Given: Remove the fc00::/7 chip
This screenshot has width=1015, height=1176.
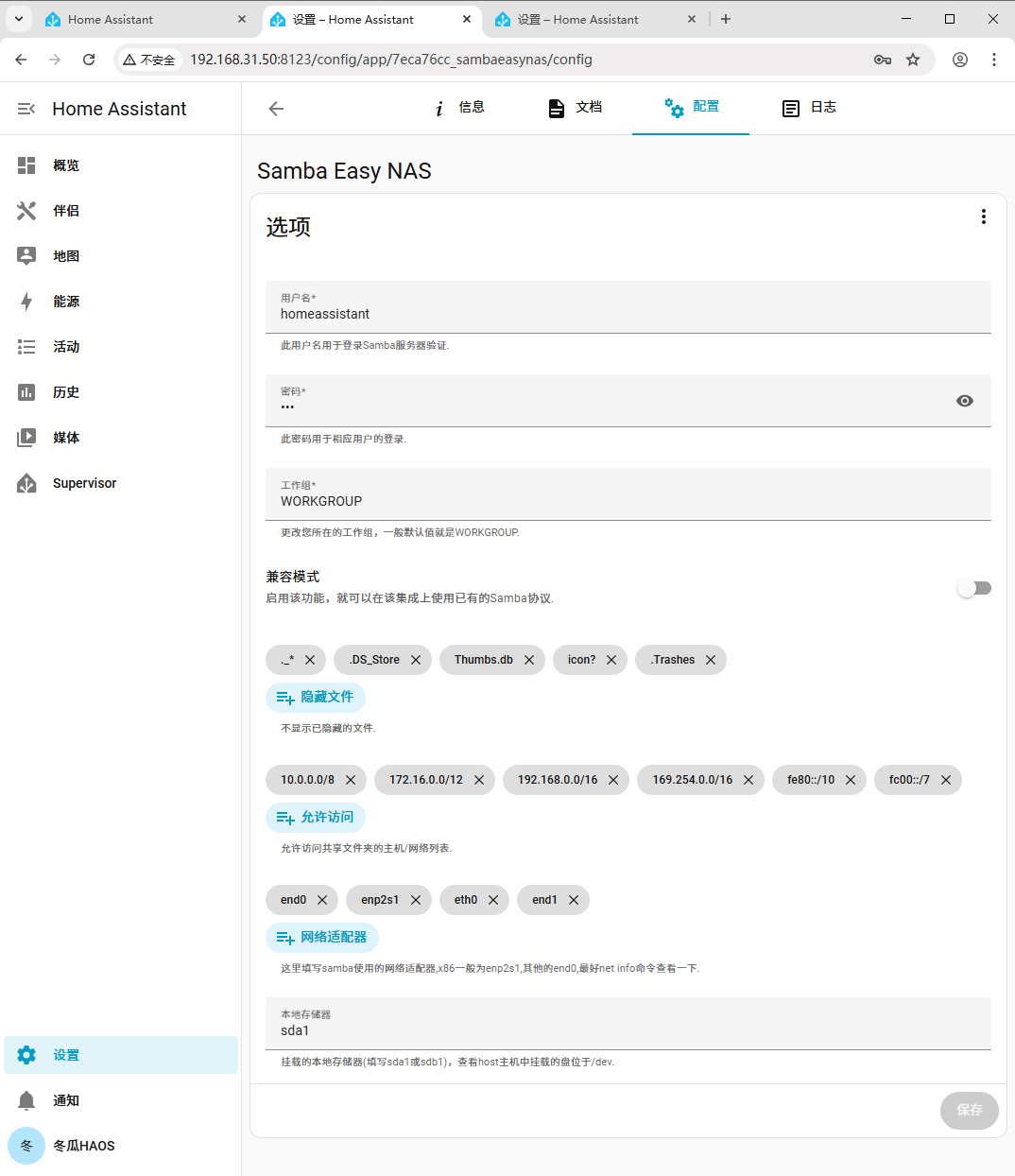Looking at the screenshot, I should coord(946,780).
